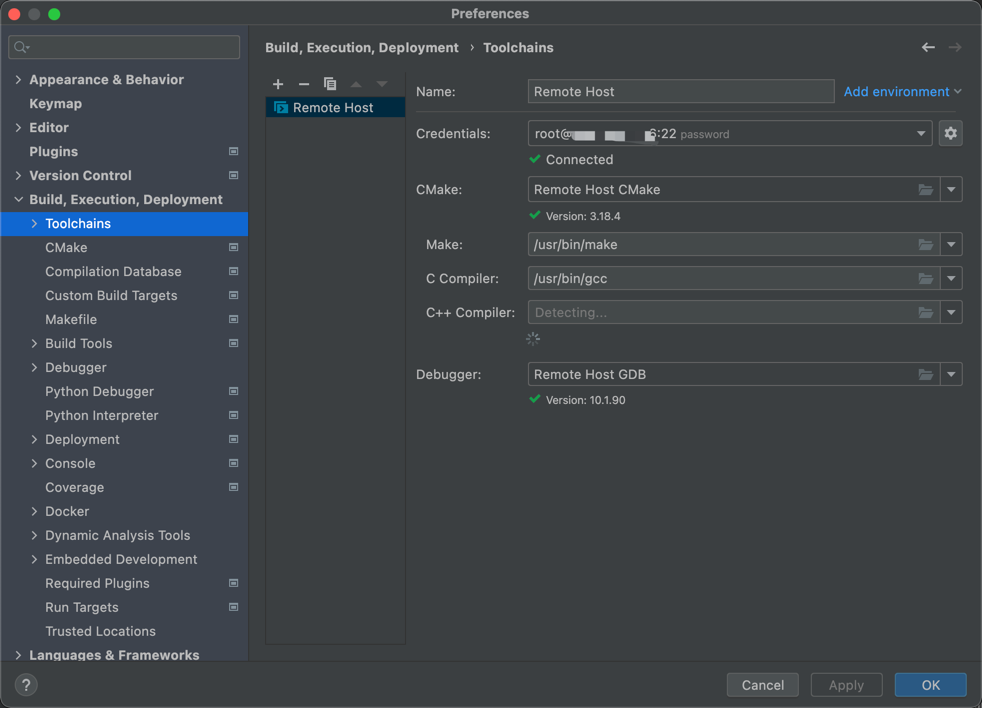Select Python Interpreter settings page
982x708 pixels.
click(101, 416)
